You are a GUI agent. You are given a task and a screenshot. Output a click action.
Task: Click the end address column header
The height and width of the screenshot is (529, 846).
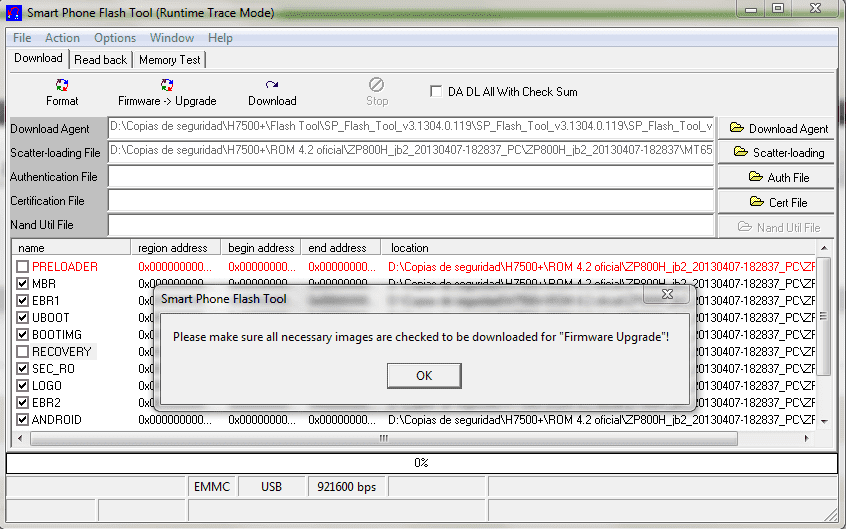coord(341,248)
